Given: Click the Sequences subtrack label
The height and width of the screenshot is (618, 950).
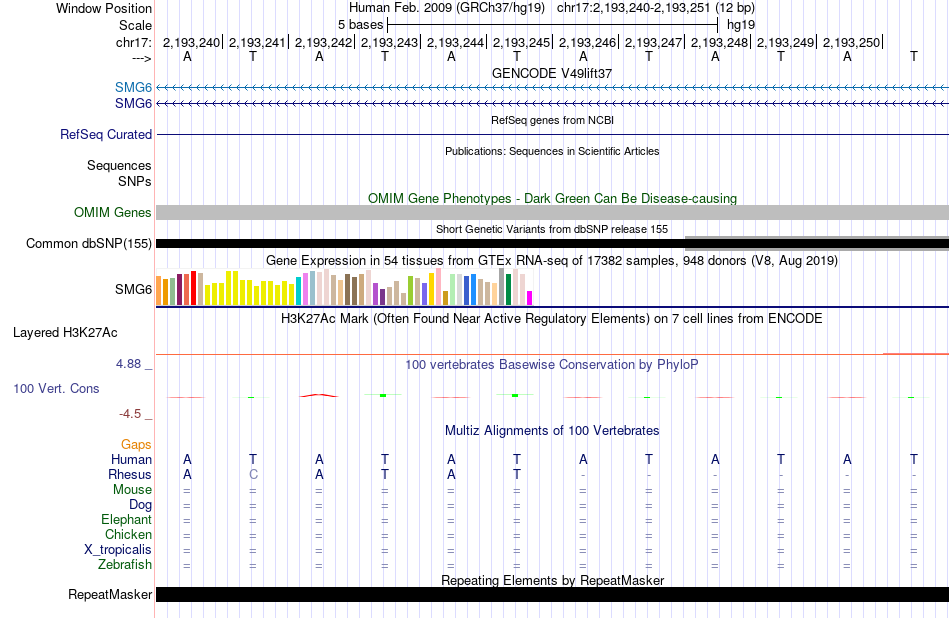Looking at the screenshot, I should (x=119, y=165).
